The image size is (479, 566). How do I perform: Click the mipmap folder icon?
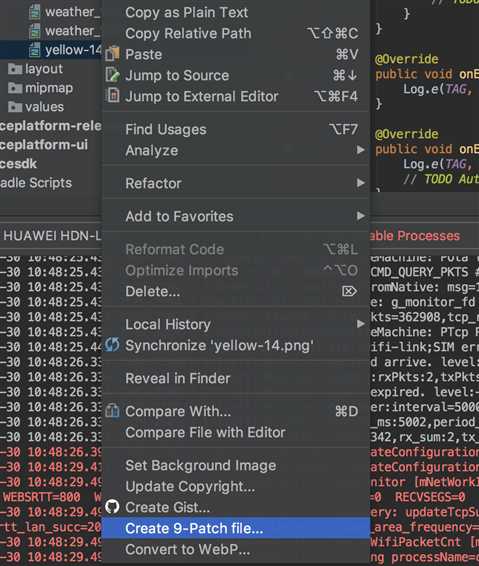click(x=15, y=88)
